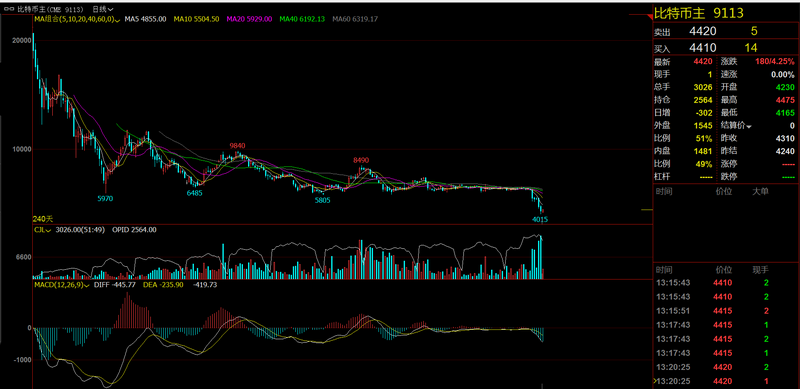Click the 卖出 ask price 4420
Screen dimensions: 800x389
pyautogui.click(x=703, y=31)
